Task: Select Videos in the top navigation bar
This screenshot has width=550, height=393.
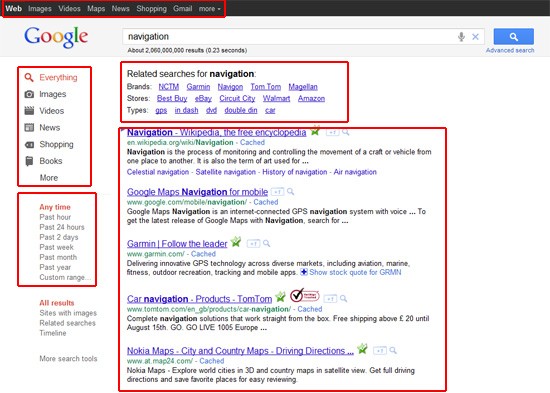Action: [x=69, y=9]
